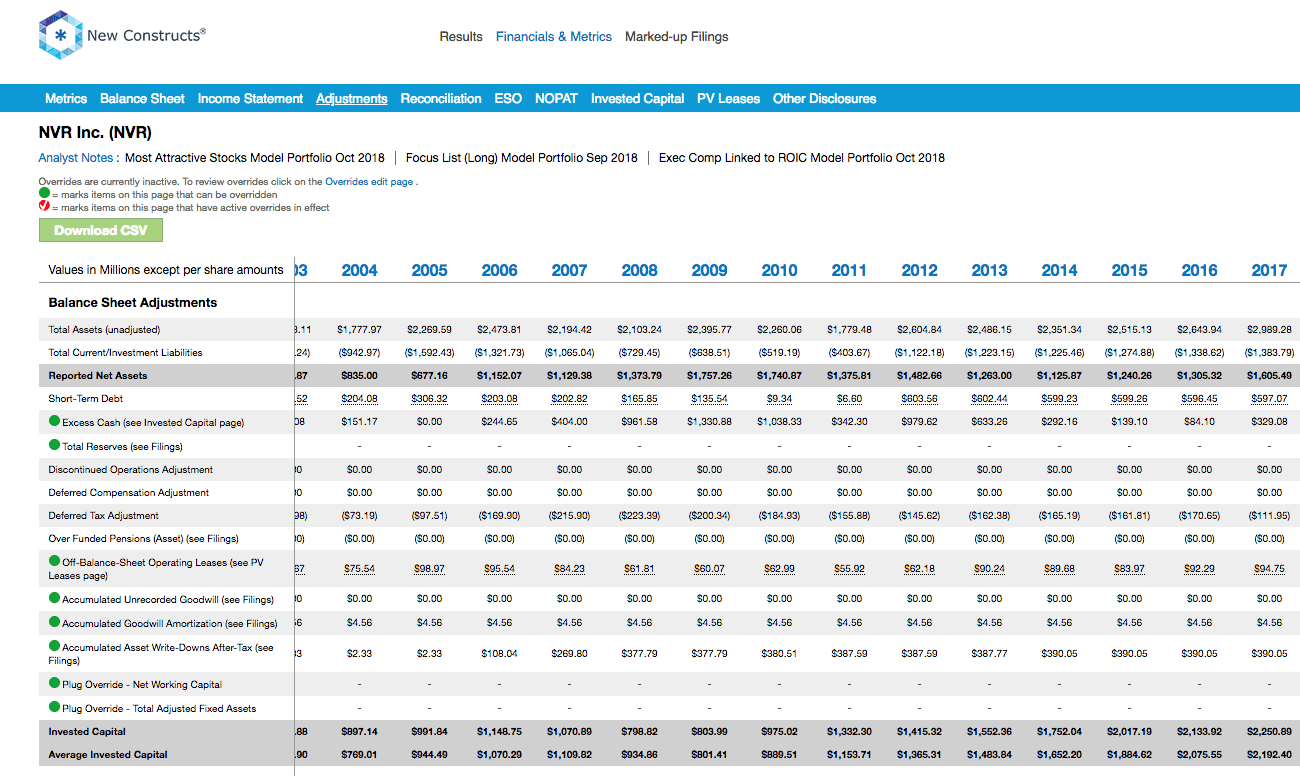Open the ESO tab
Image resolution: width=1300 pixels, height=776 pixels.
click(508, 98)
